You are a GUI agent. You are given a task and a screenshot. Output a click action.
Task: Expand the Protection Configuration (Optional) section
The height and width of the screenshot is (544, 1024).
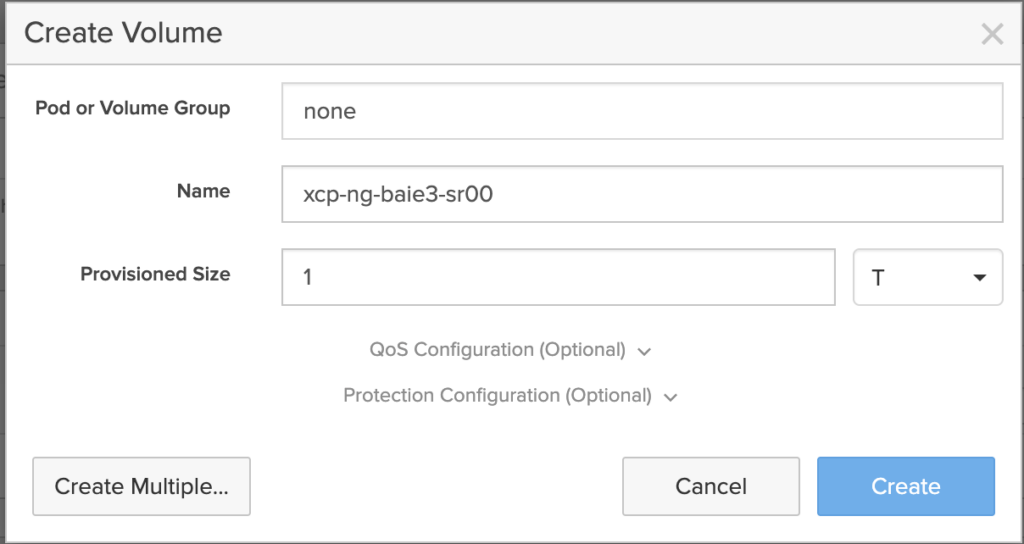pyautogui.click(x=497, y=396)
